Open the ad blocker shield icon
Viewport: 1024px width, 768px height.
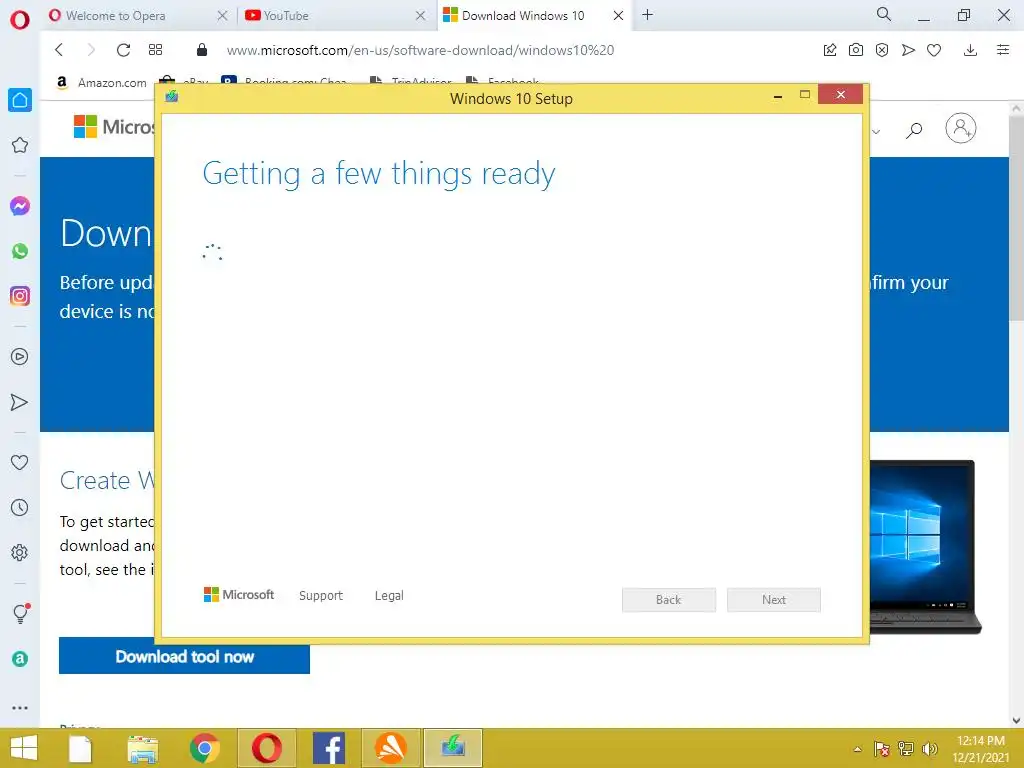[882, 50]
